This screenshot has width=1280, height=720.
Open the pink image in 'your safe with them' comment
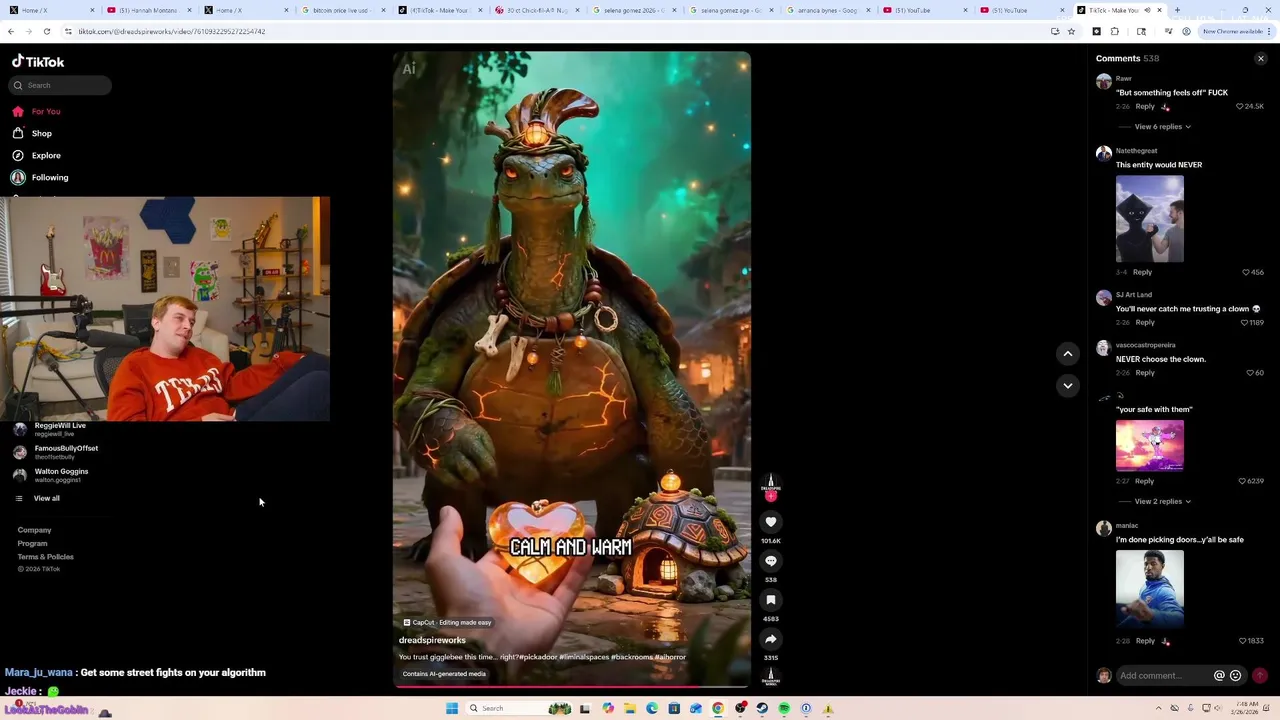tap(1150, 445)
